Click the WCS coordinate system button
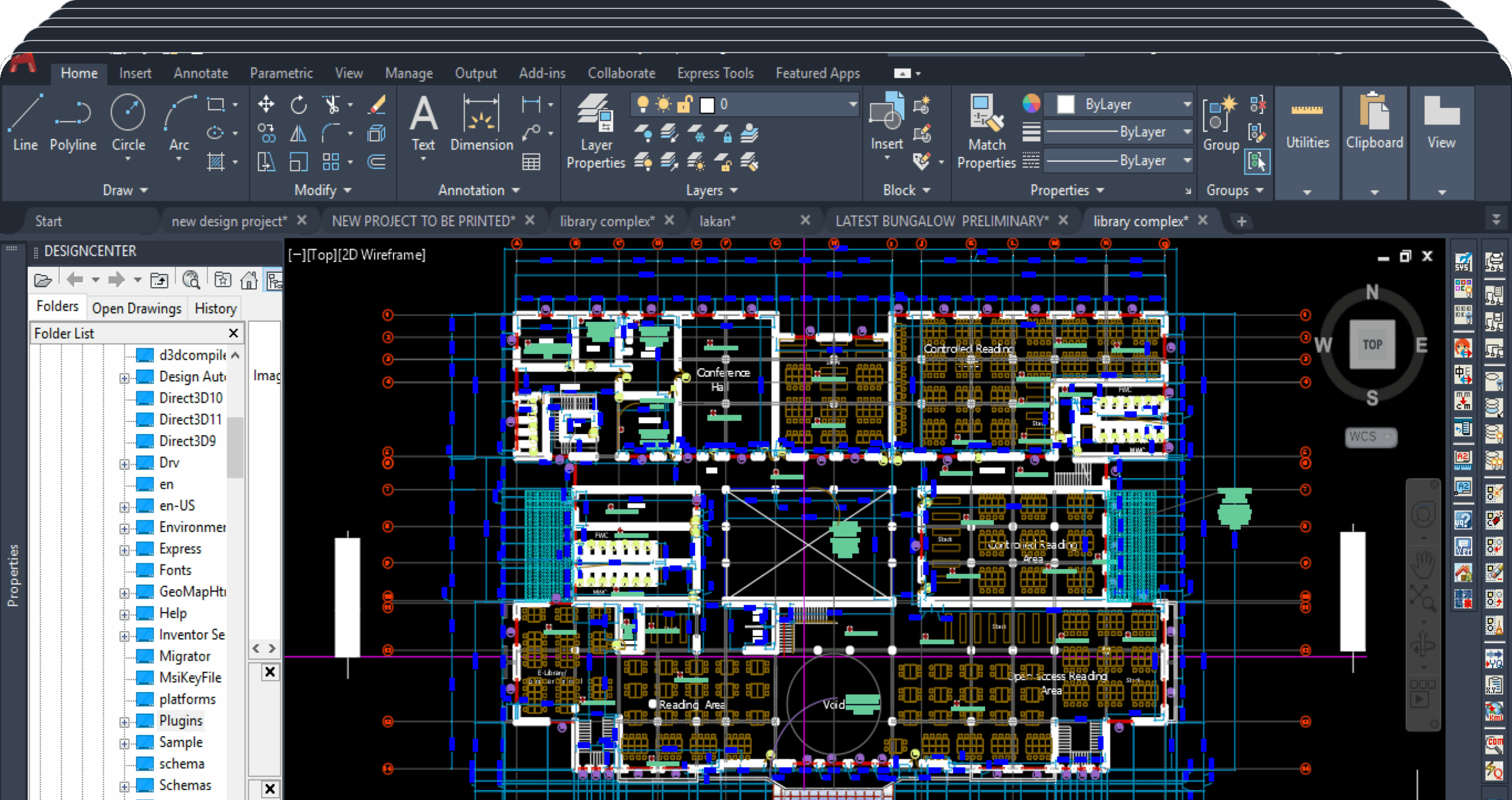The height and width of the screenshot is (800, 1512). pos(1370,437)
